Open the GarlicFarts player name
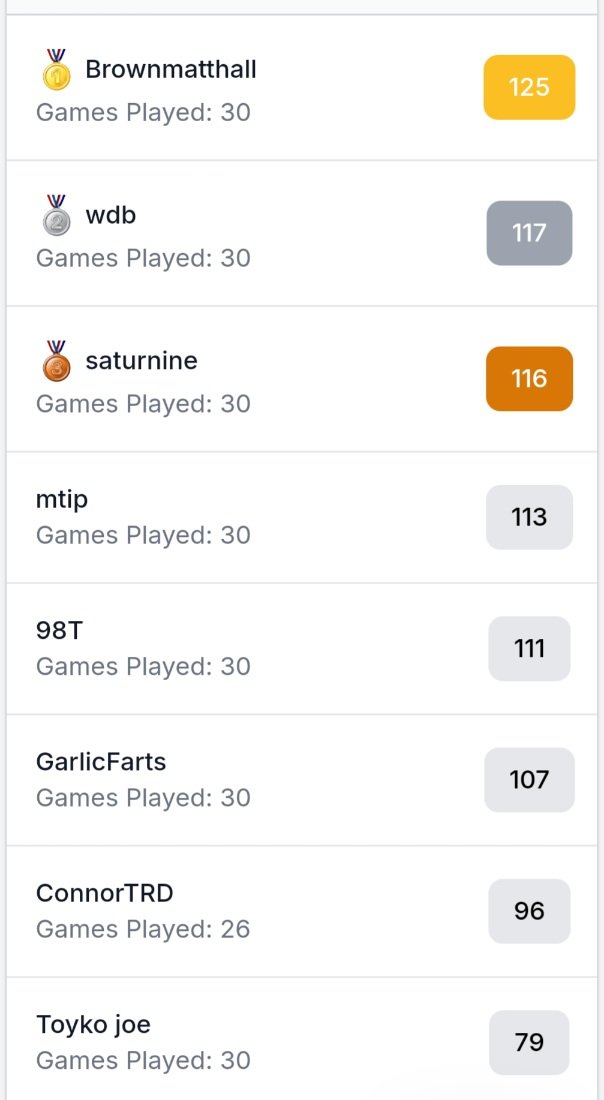 (x=101, y=761)
